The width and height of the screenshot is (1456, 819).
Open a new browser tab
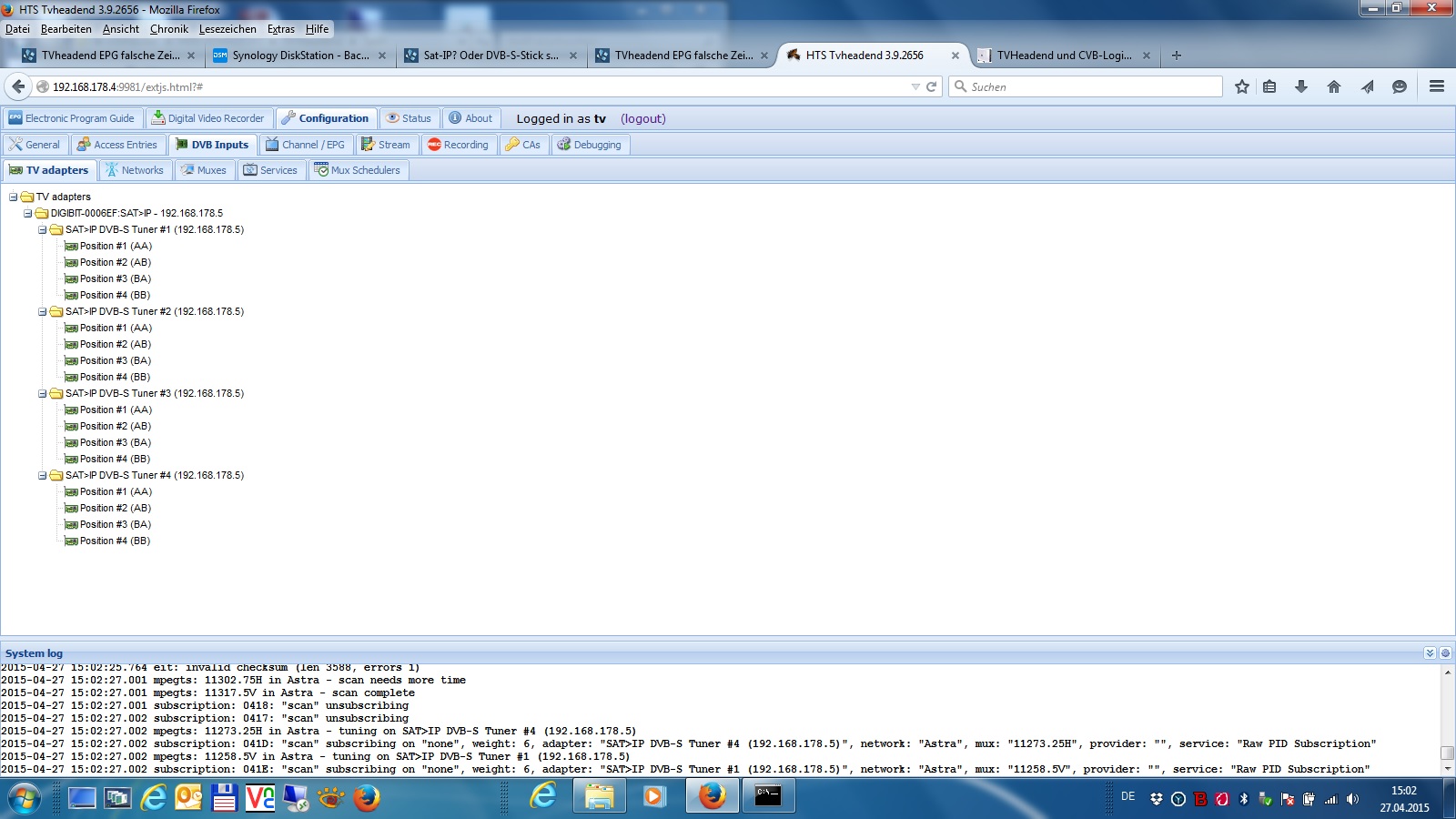(x=1177, y=56)
